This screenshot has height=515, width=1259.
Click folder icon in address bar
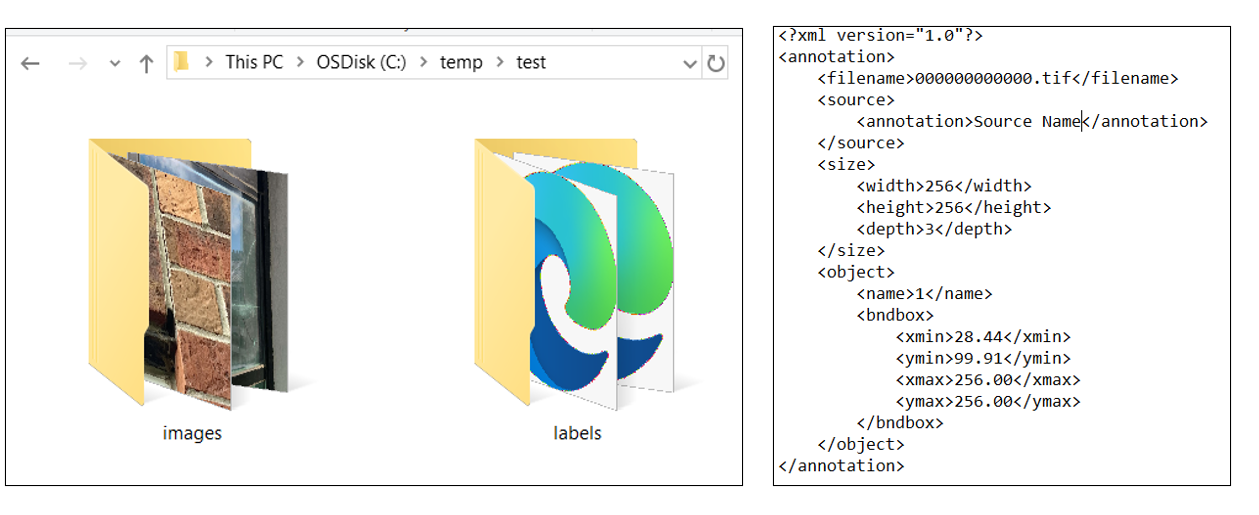pos(181,62)
